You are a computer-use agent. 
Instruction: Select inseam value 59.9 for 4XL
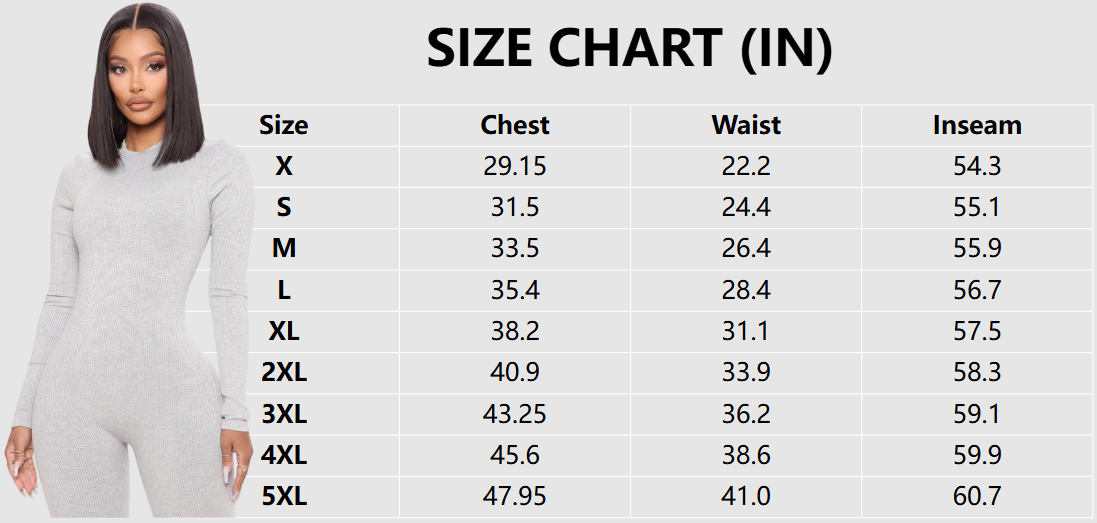click(x=977, y=455)
